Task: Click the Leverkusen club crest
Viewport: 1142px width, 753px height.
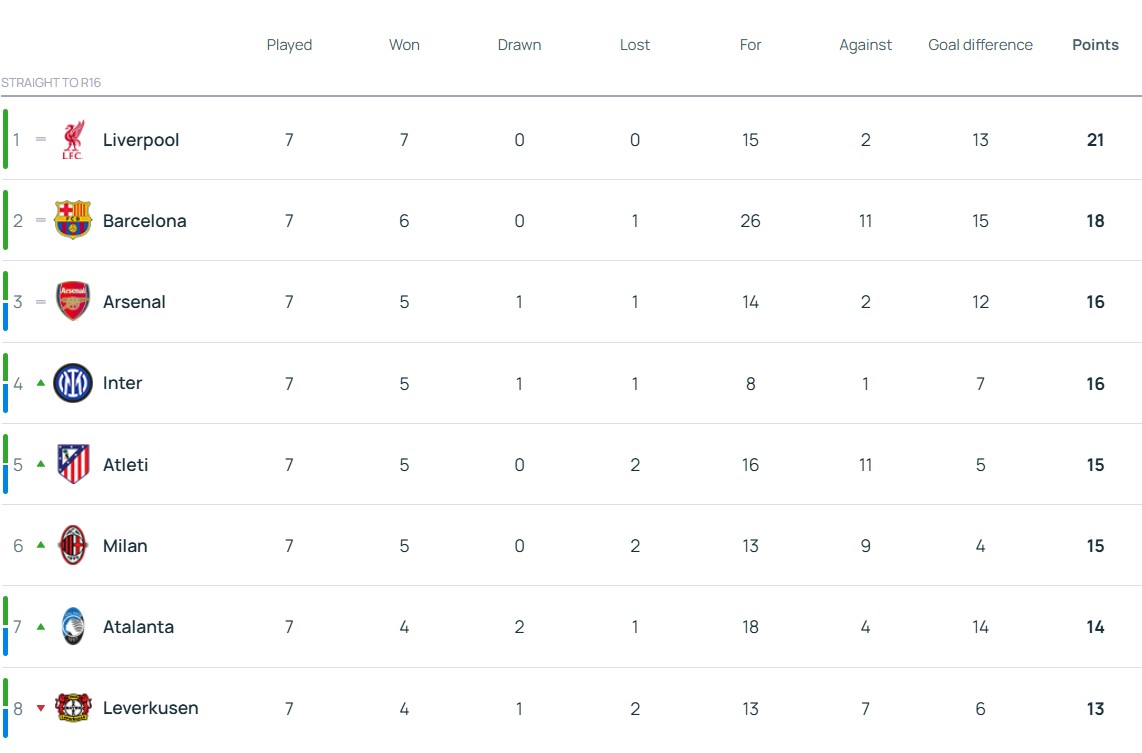Action: (72, 708)
